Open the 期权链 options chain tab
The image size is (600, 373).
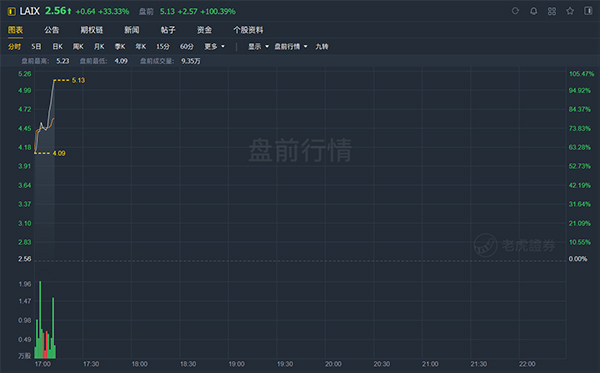[x=91, y=30]
